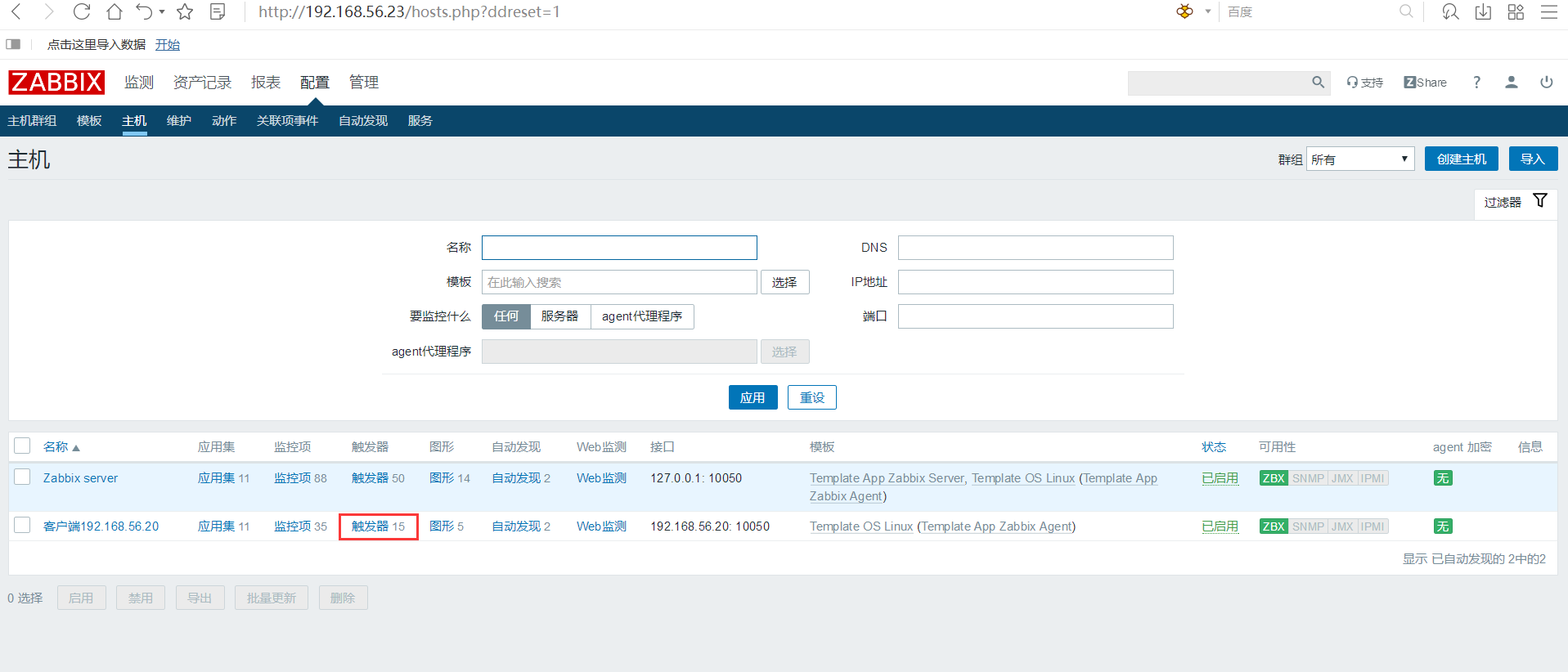
Task: Reload the page with refresh icon
Action: (82, 11)
